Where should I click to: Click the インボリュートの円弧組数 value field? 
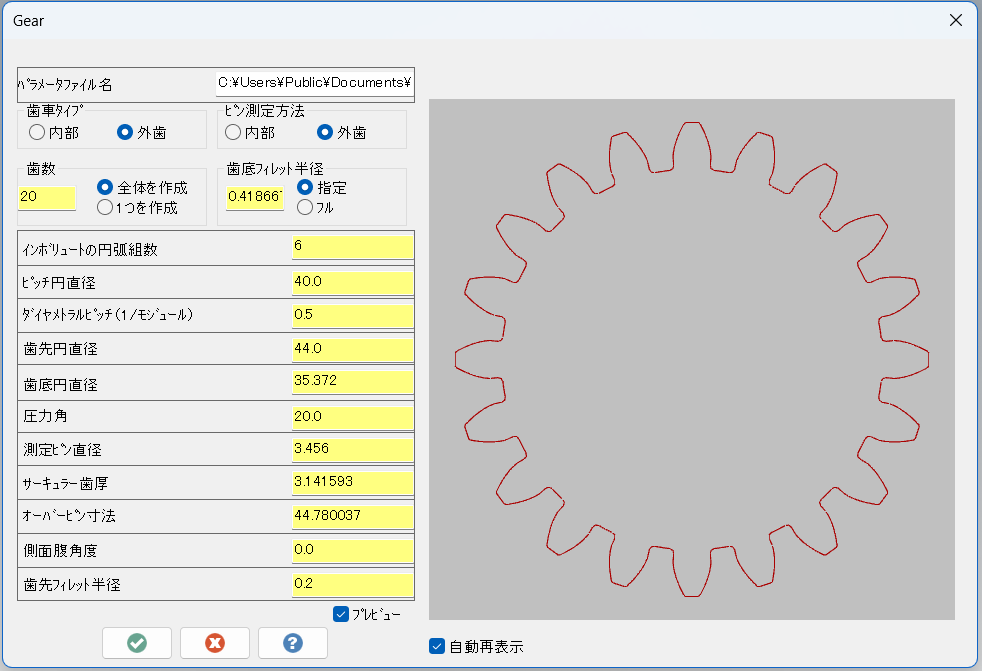tap(352, 246)
